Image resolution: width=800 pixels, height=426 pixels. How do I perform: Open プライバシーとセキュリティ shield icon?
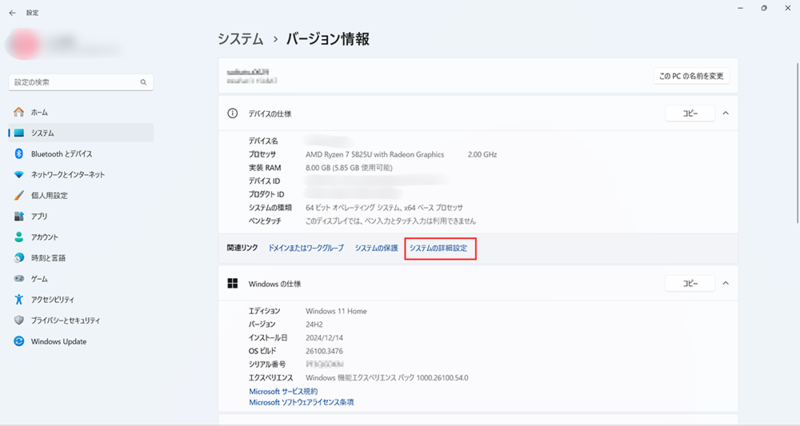tap(19, 320)
